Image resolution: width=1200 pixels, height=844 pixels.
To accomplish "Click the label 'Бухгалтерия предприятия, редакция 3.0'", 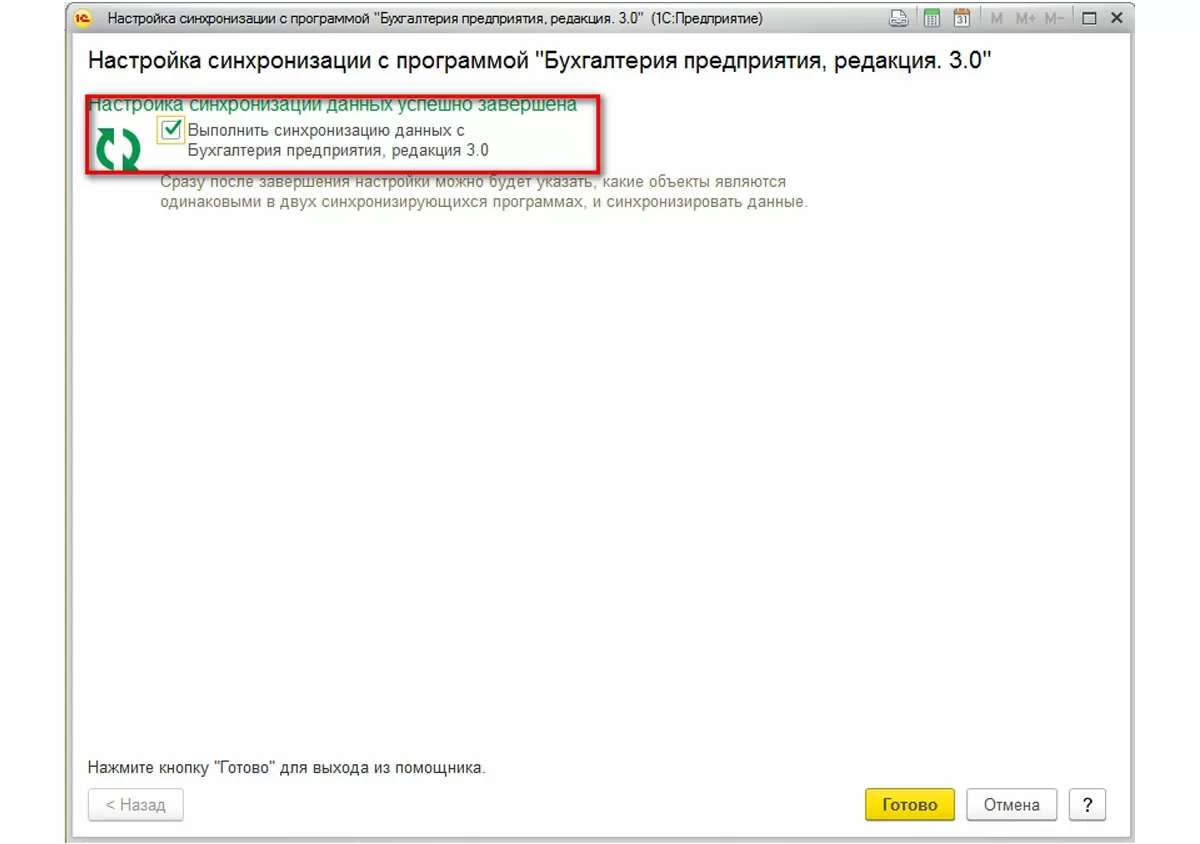I will pyautogui.click(x=337, y=150).
